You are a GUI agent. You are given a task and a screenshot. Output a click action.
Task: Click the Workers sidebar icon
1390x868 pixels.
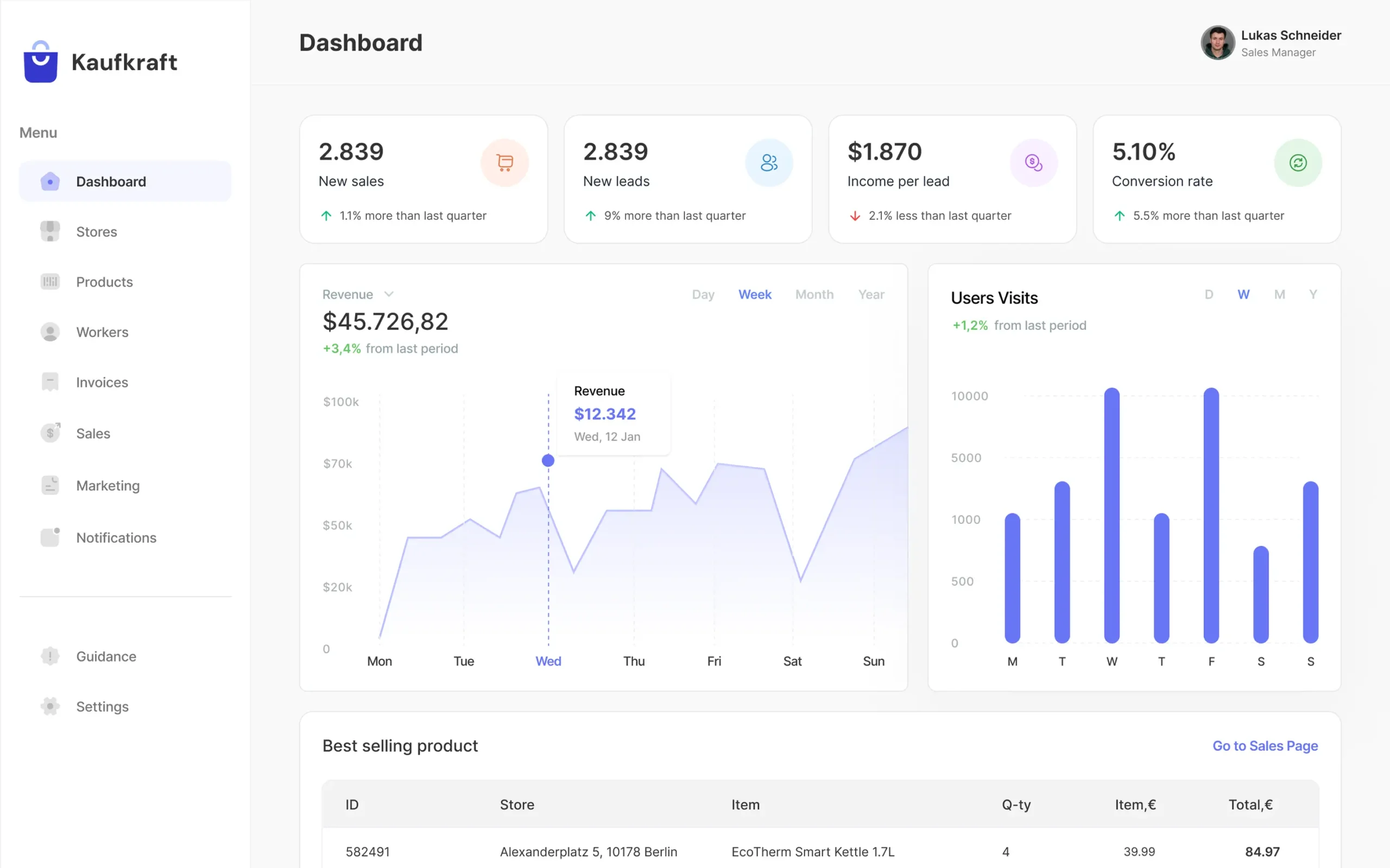pyautogui.click(x=50, y=332)
